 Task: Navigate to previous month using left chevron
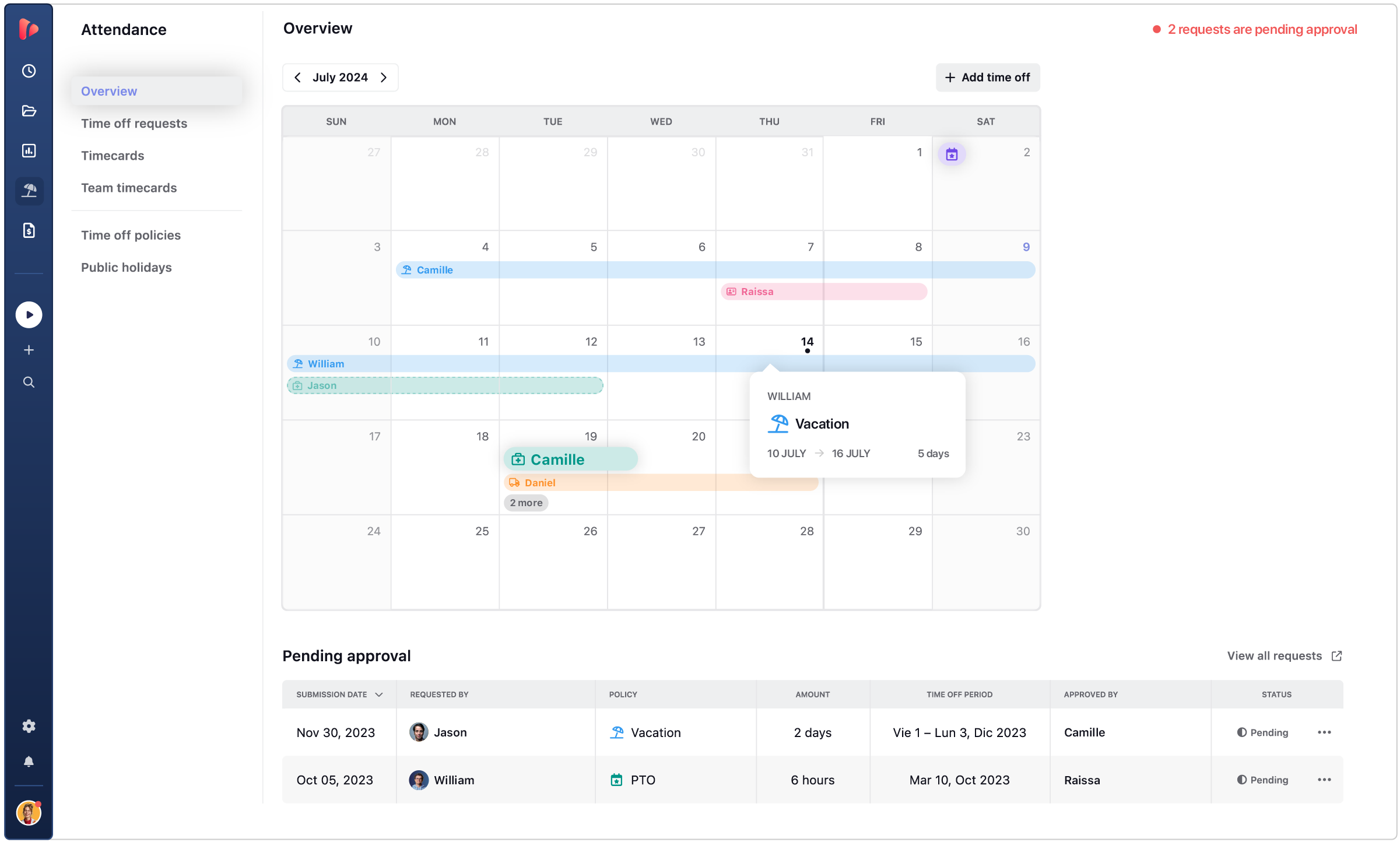pyautogui.click(x=297, y=77)
